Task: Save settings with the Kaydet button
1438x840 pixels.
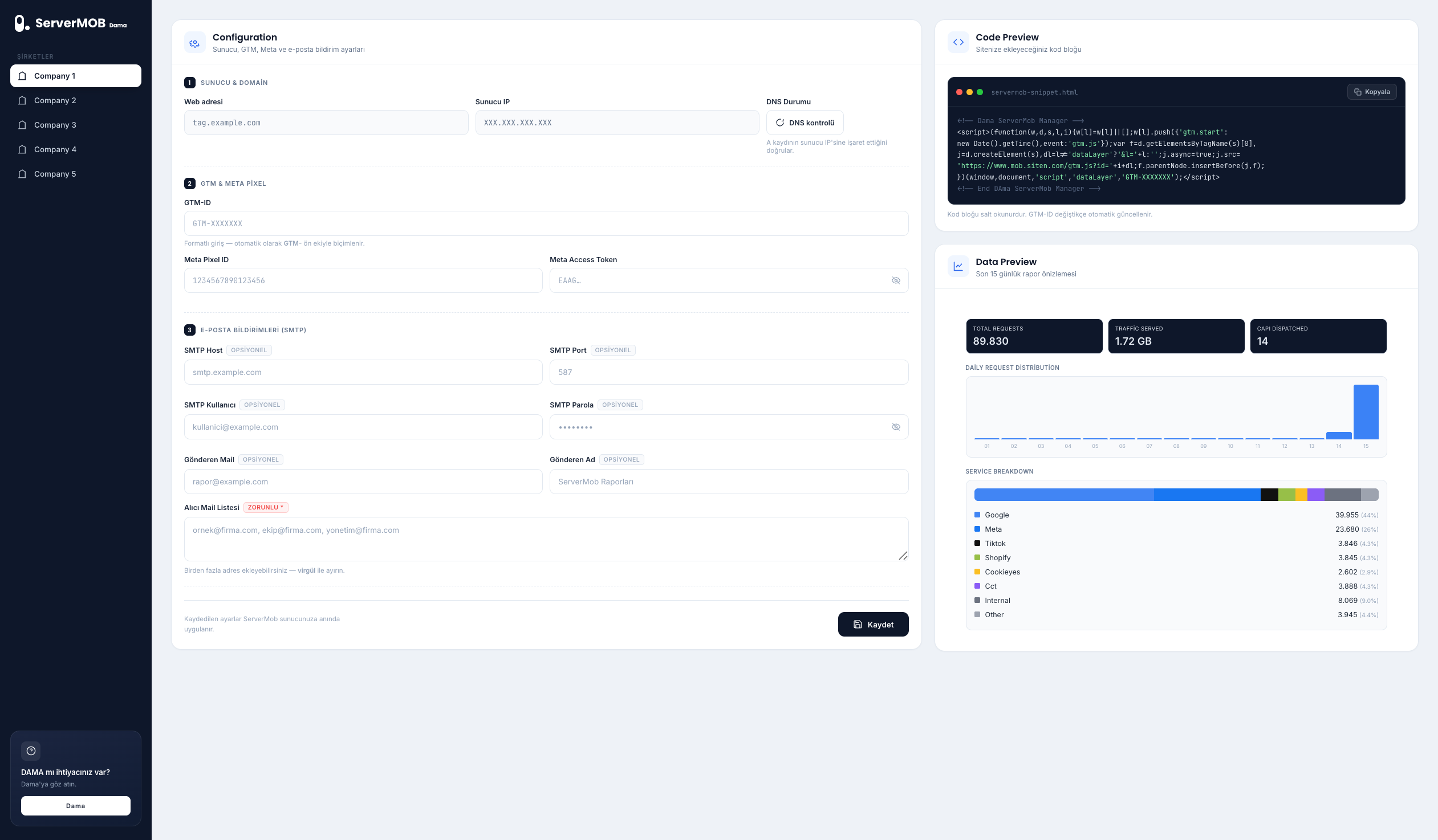Action: pyautogui.click(x=873, y=625)
